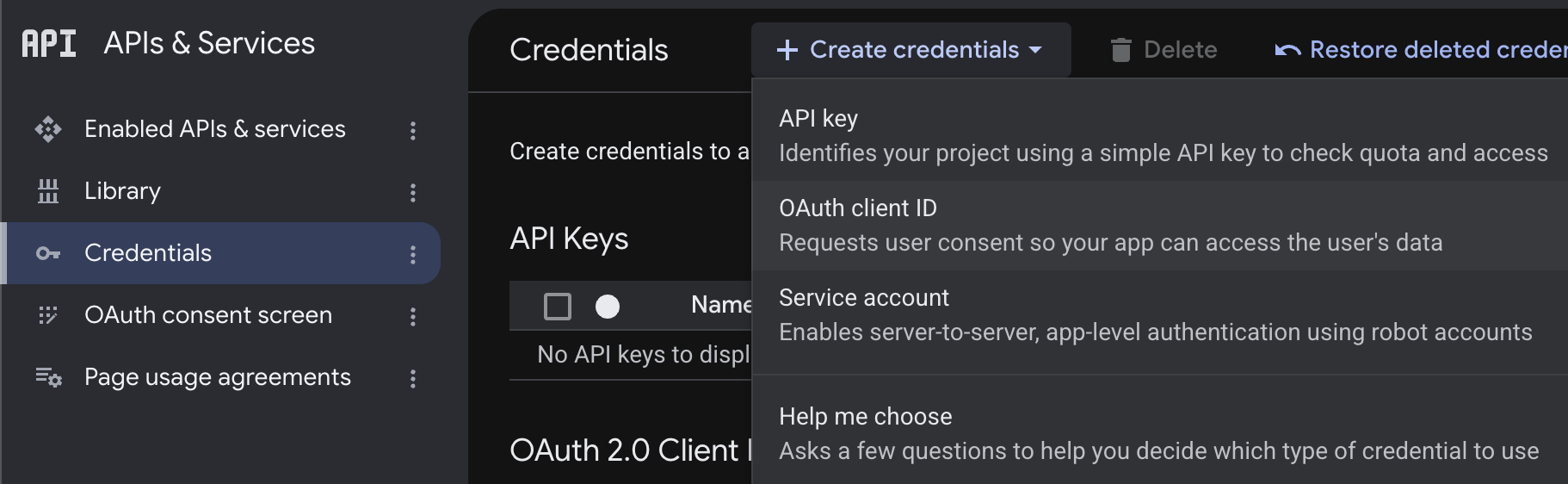Open more options for OAuth consent screen
Viewport: 1568px width, 484px height.
pos(413,316)
